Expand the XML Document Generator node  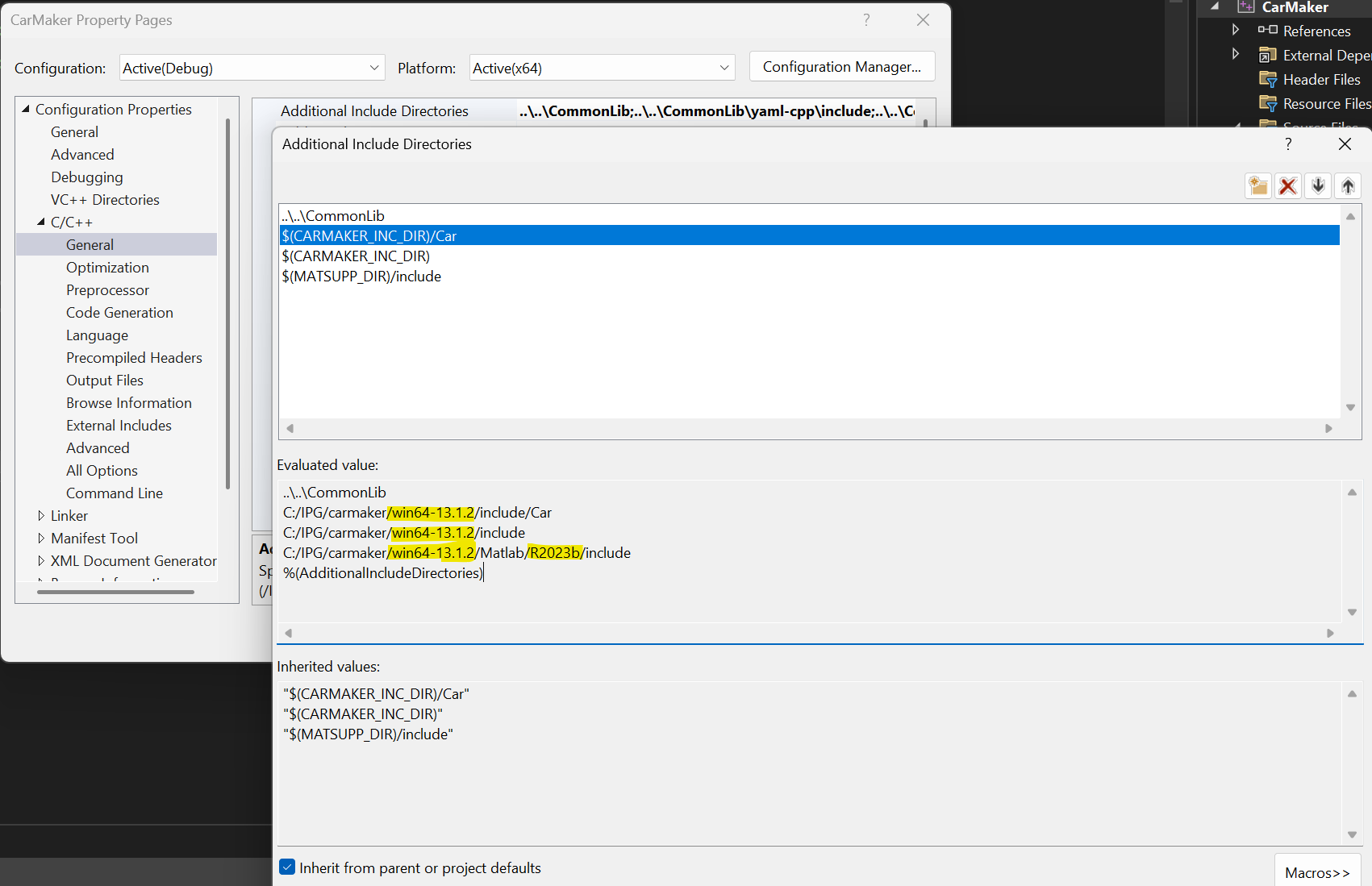pyautogui.click(x=41, y=560)
